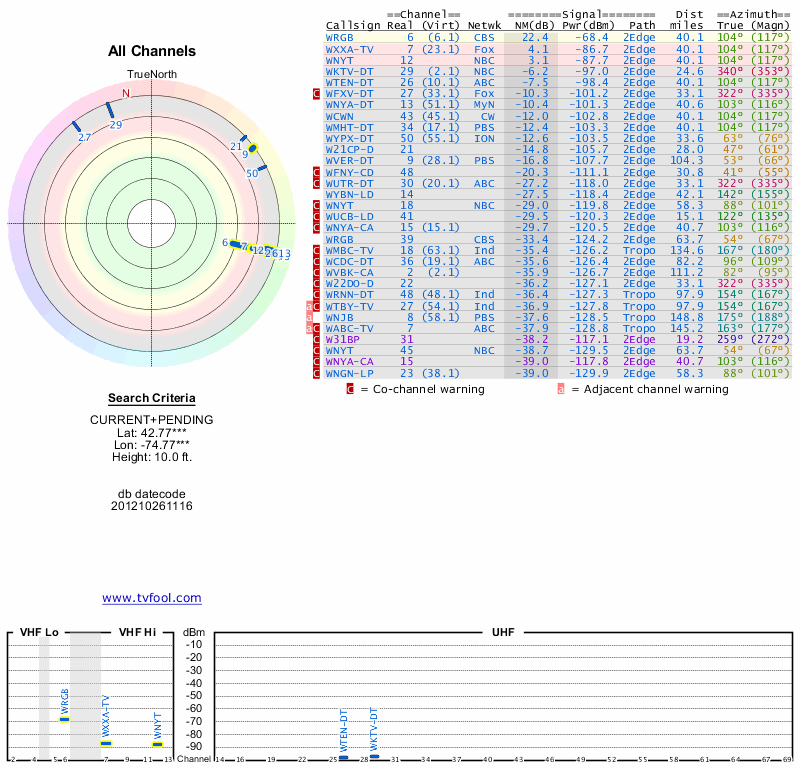Image resolution: width=800 pixels, height=768 pixels.
Task: Click the channel 29 marker on radar plot
Action: (x=109, y=109)
